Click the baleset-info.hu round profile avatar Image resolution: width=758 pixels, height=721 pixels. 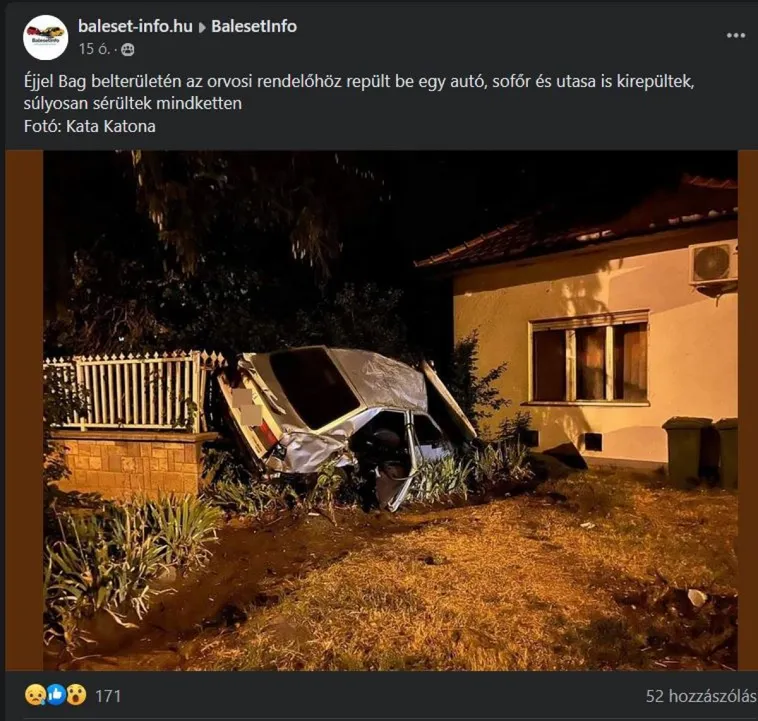click(x=45, y=37)
